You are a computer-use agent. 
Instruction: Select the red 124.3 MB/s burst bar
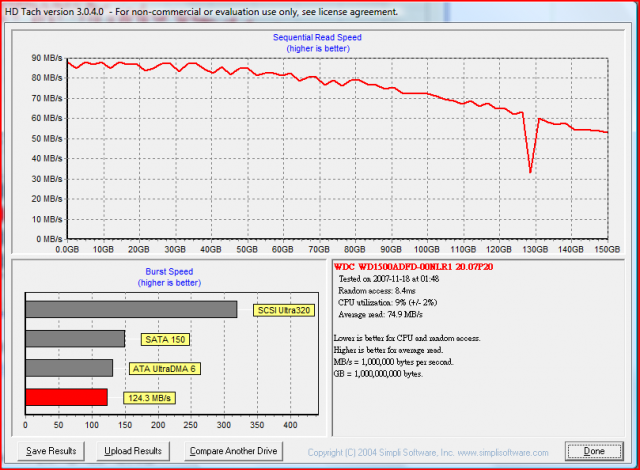click(x=67, y=397)
